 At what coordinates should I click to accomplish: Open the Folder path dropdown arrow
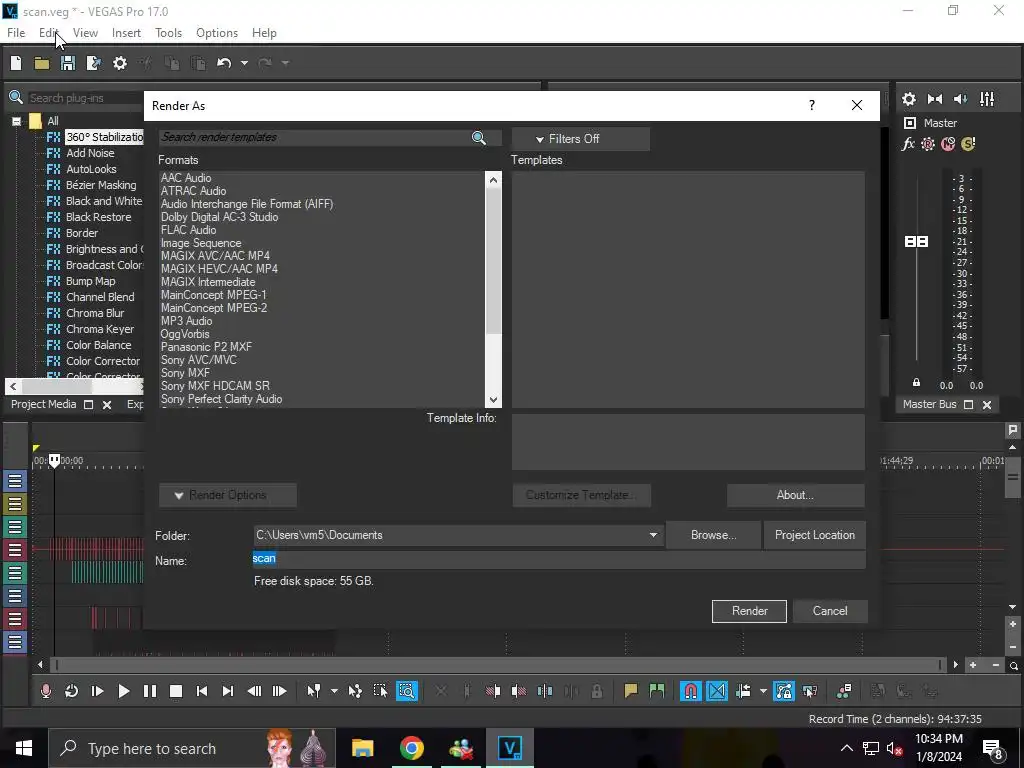[x=653, y=535]
